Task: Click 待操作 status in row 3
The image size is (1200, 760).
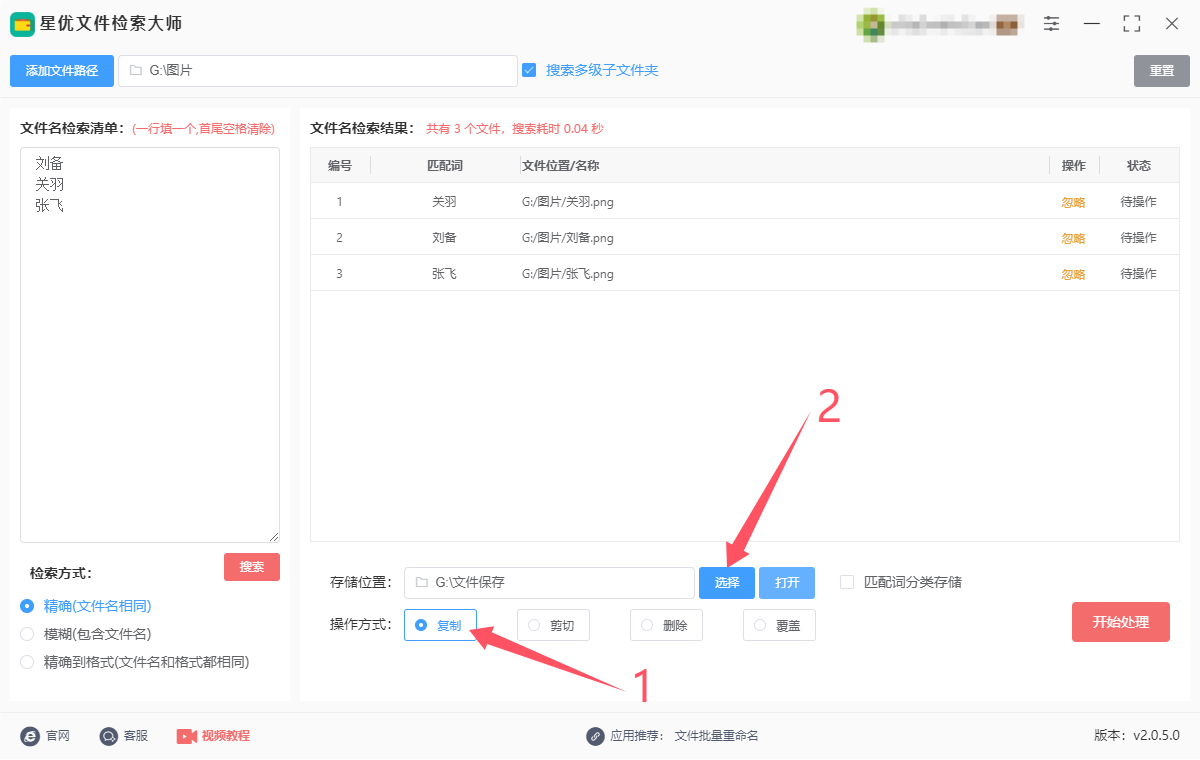Action: [1139, 274]
